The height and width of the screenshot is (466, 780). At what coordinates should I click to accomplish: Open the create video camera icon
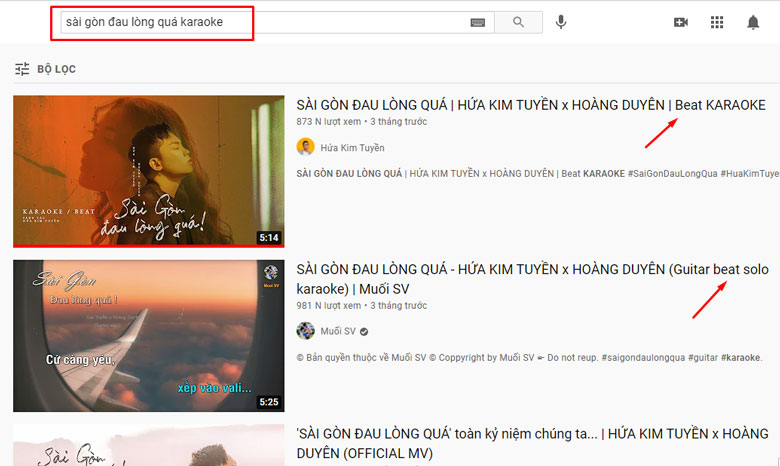pos(681,22)
